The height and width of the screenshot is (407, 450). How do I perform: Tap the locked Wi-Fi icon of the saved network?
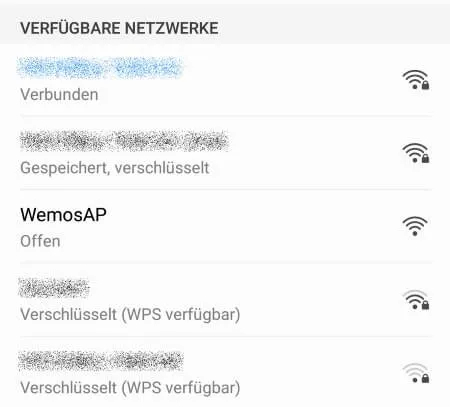click(415, 153)
